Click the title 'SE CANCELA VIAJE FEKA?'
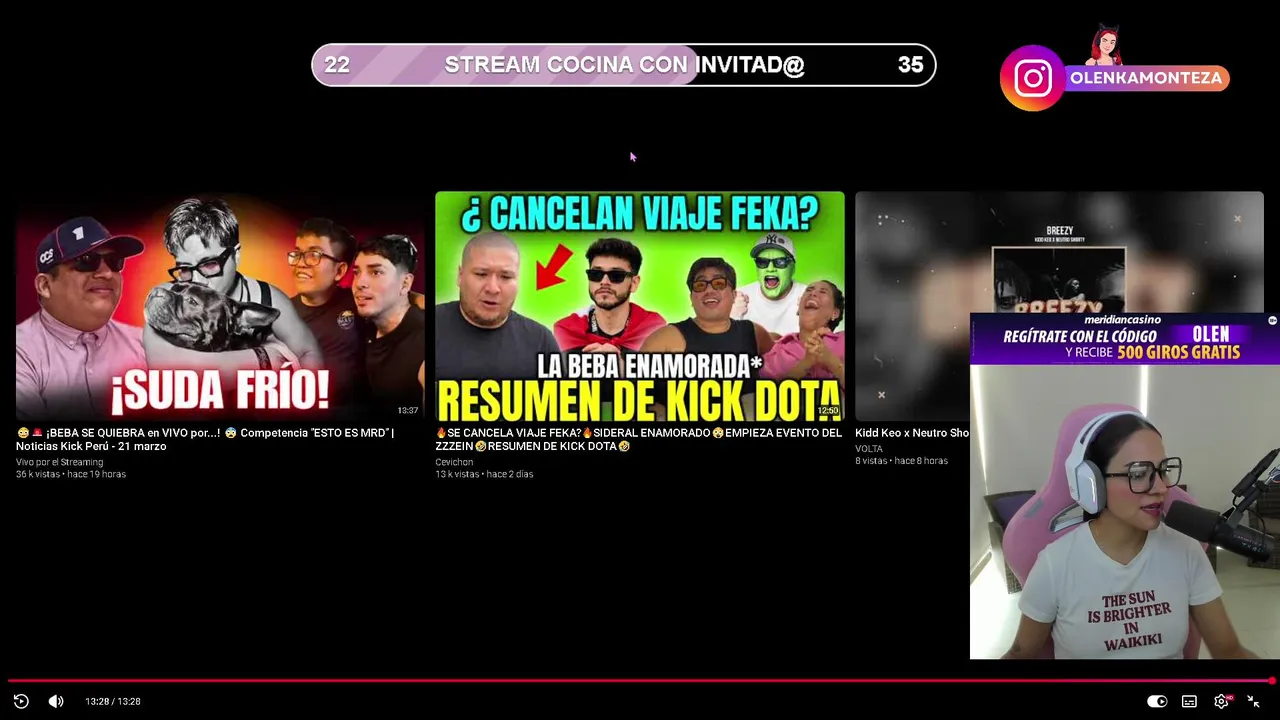1280x720 pixels. point(638,439)
